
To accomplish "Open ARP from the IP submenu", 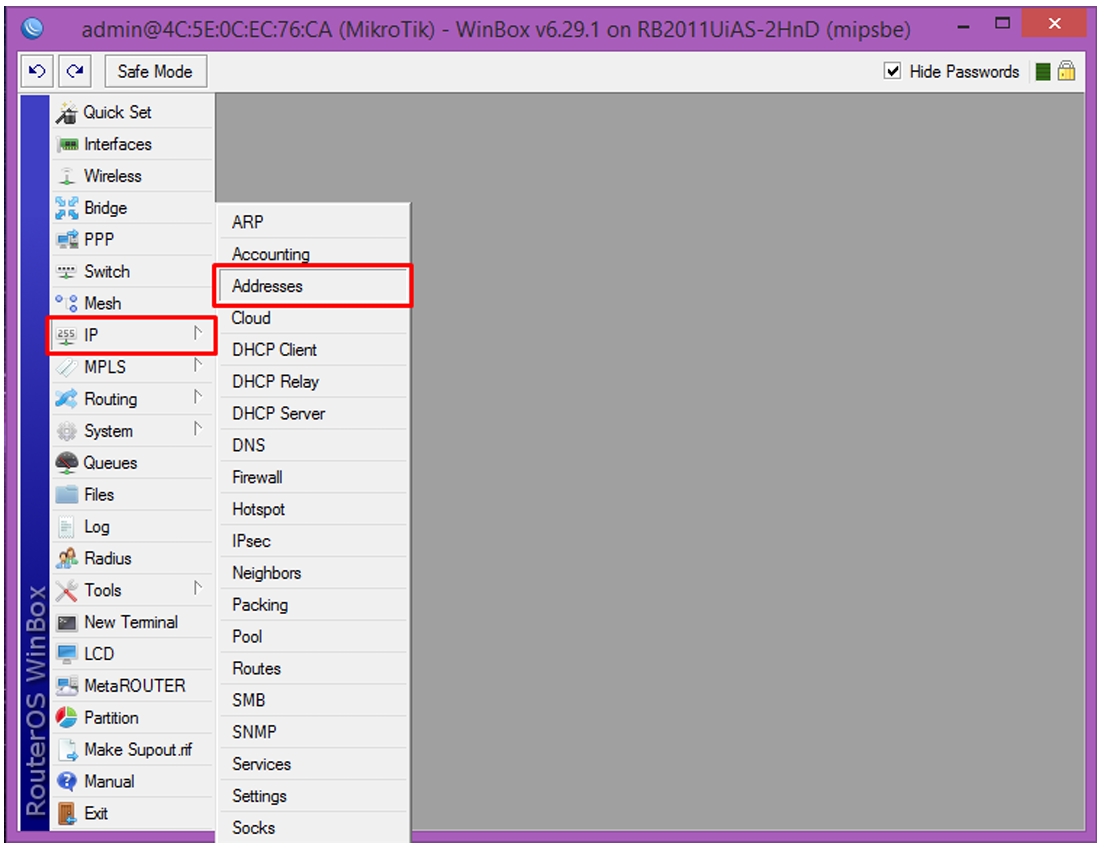I will [x=313, y=223].
